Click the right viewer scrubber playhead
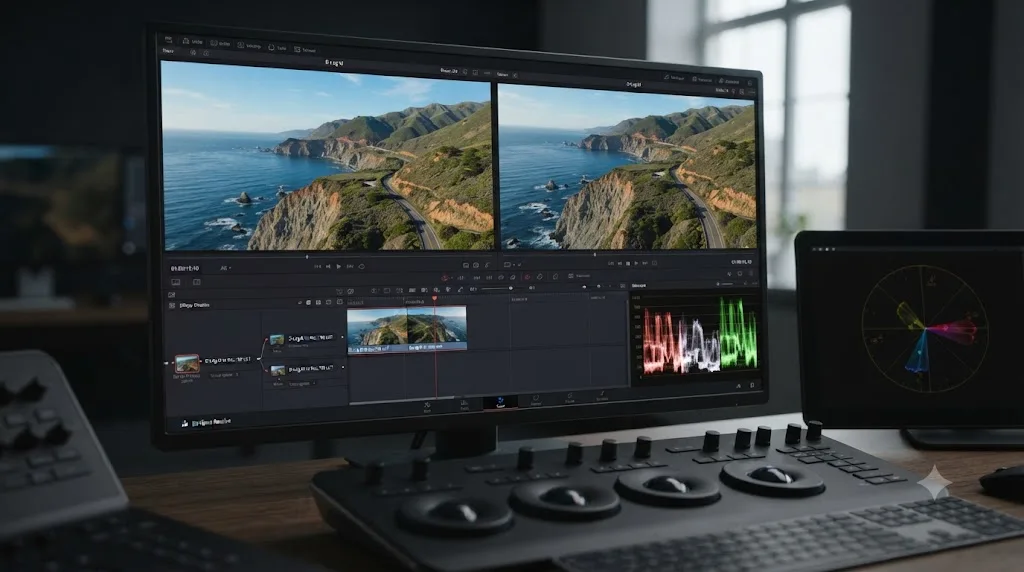Image resolution: width=1024 pixels, height=572 pixels. tap(594, 255)
